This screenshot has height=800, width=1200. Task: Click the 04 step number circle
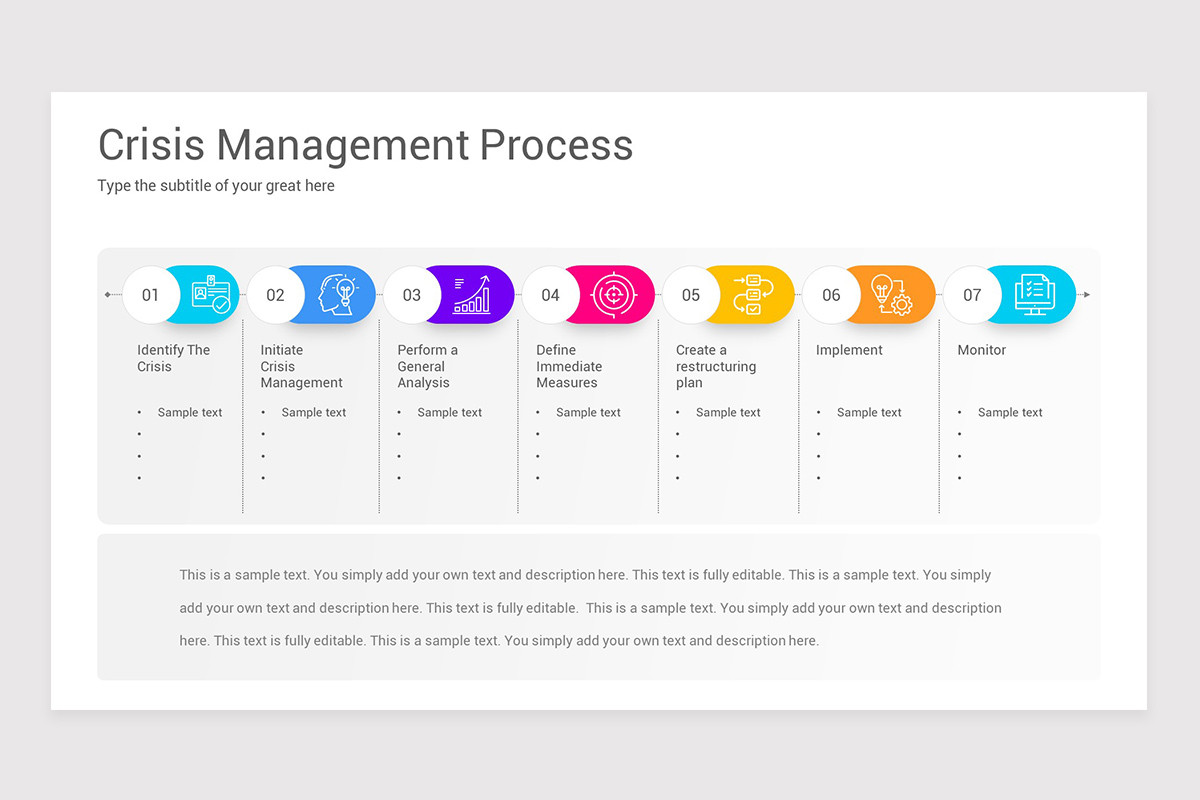click(551, 295)
